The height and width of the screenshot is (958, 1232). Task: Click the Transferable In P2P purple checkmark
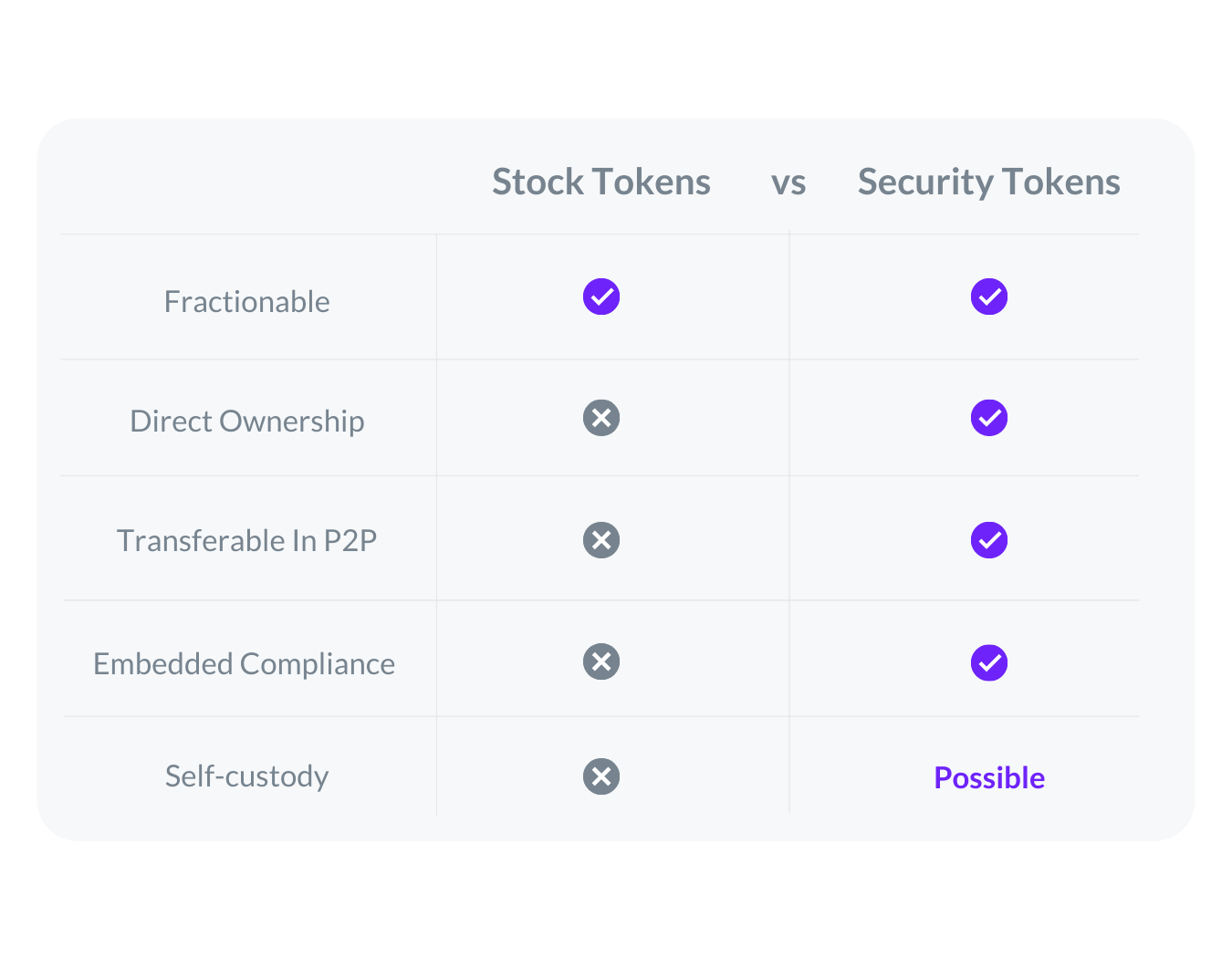(x=989, y=540)
